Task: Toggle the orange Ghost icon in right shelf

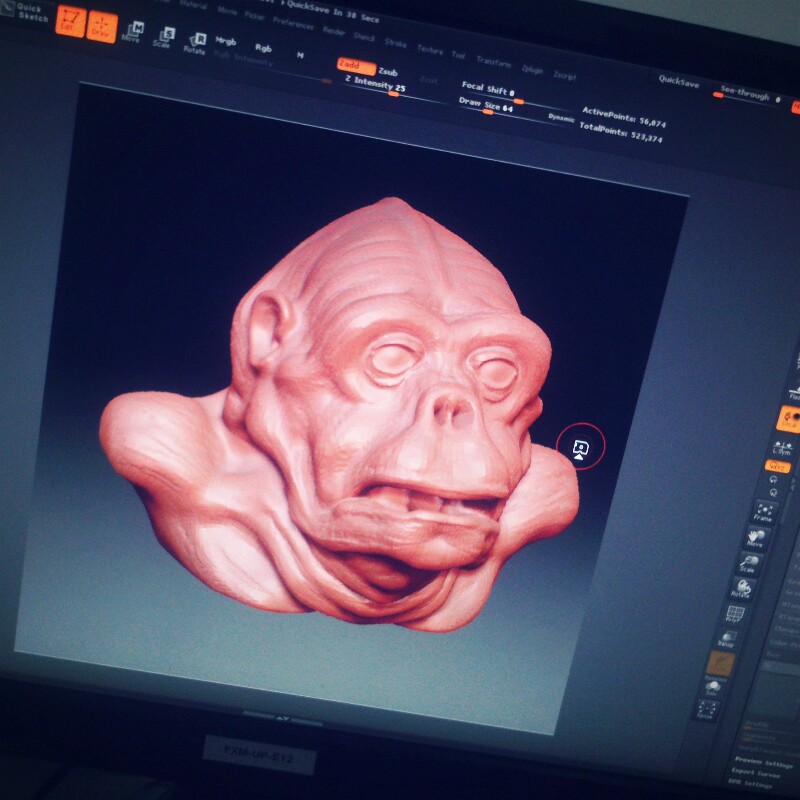Action: [x=720, y=663]
